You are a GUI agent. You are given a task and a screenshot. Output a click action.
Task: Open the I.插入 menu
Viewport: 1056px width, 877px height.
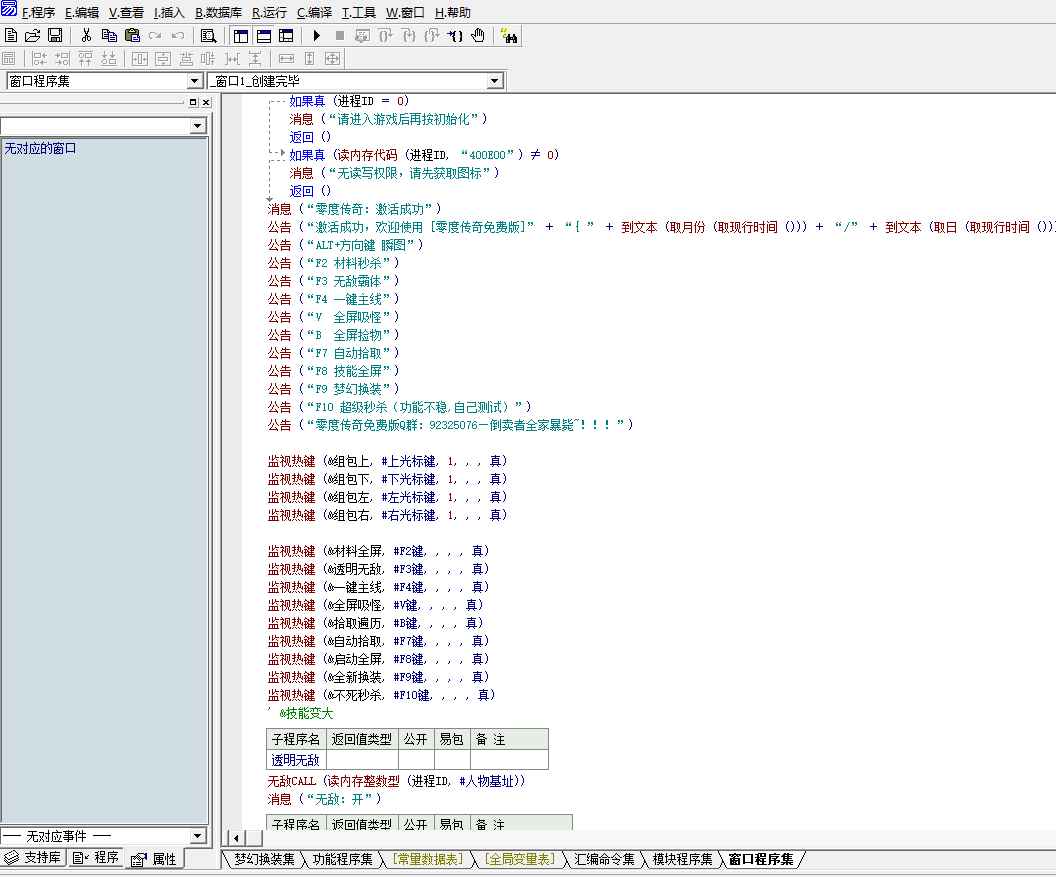click(x=168, y=12)
